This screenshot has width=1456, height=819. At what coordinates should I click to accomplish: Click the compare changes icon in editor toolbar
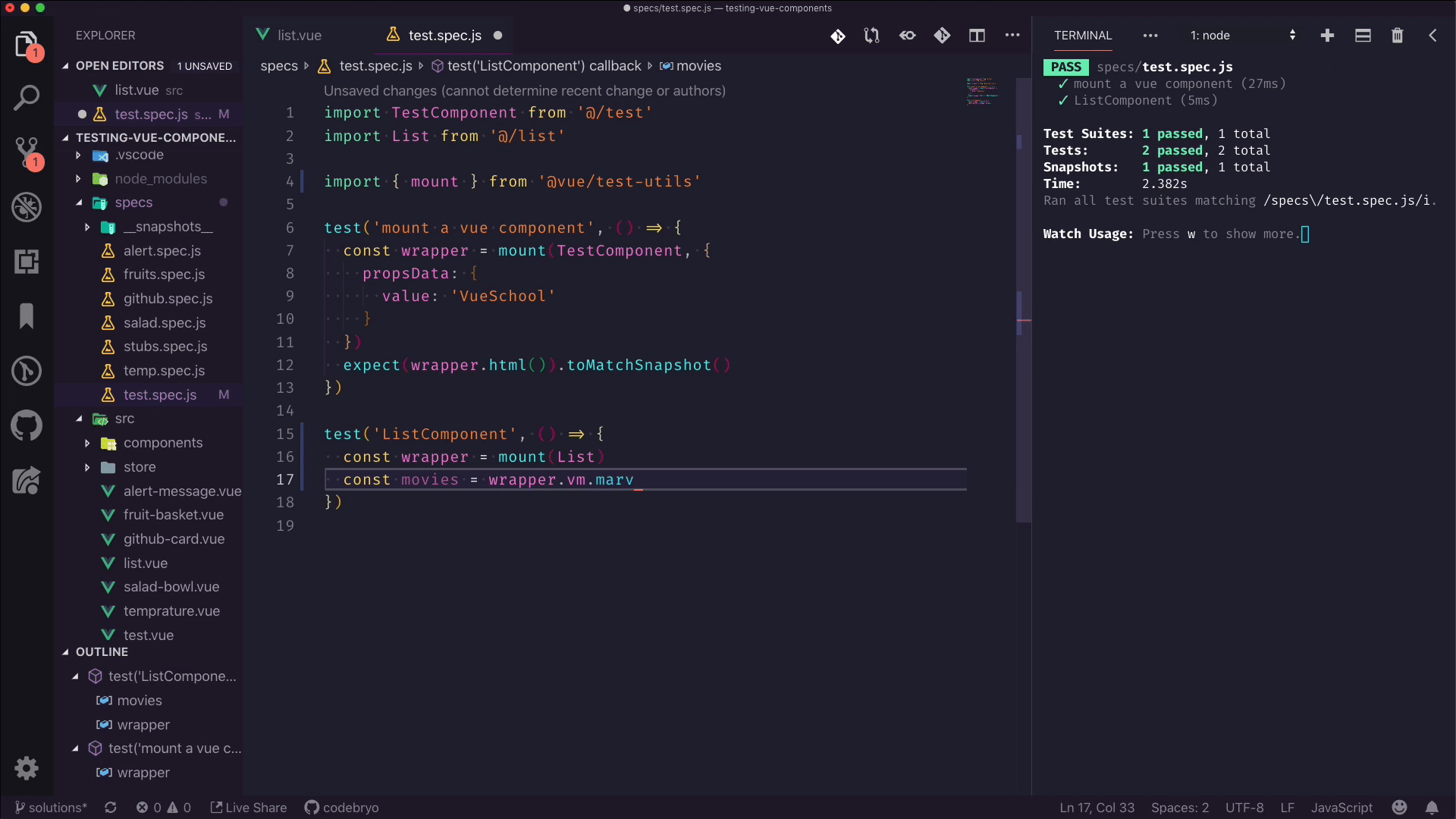click(872, 36)
